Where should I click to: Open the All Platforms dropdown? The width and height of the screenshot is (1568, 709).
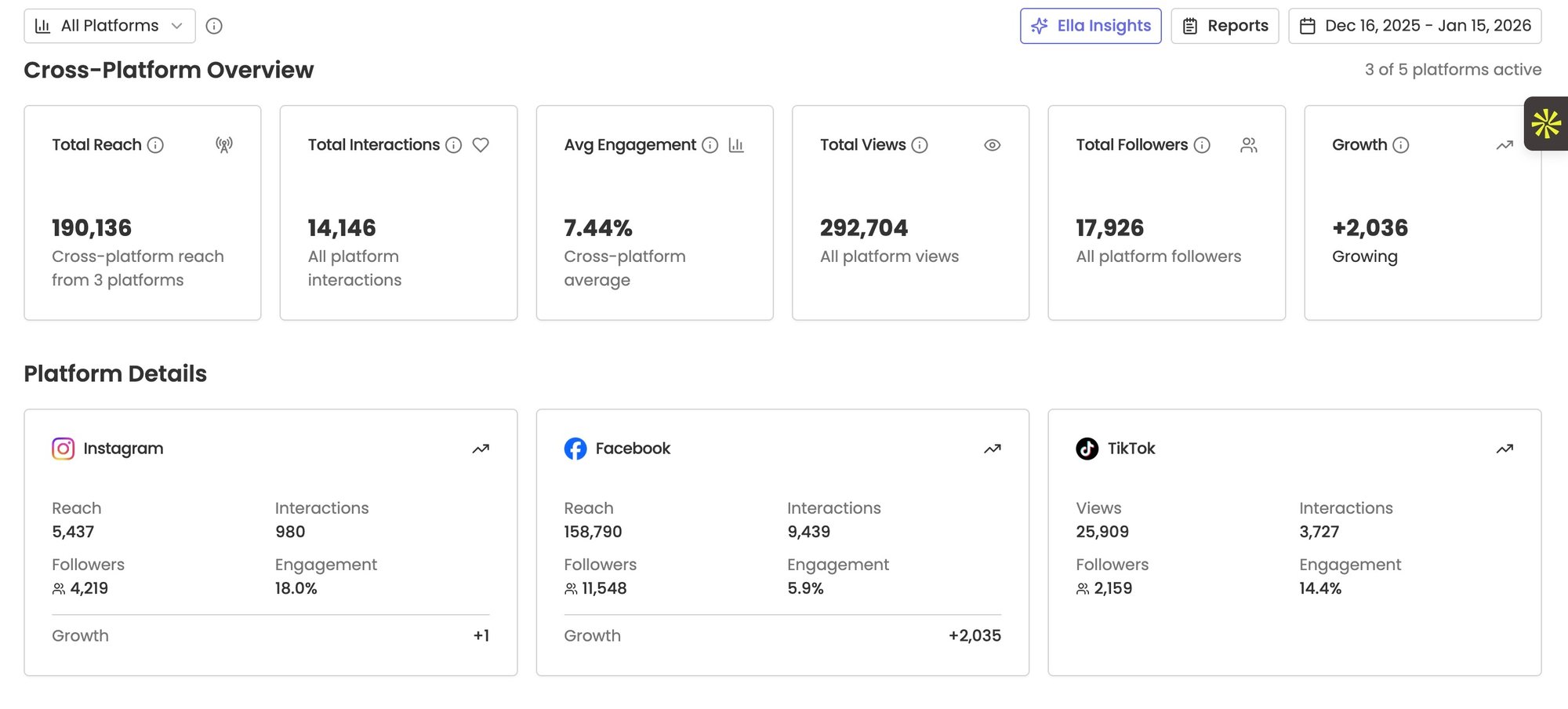click(110, 26)
